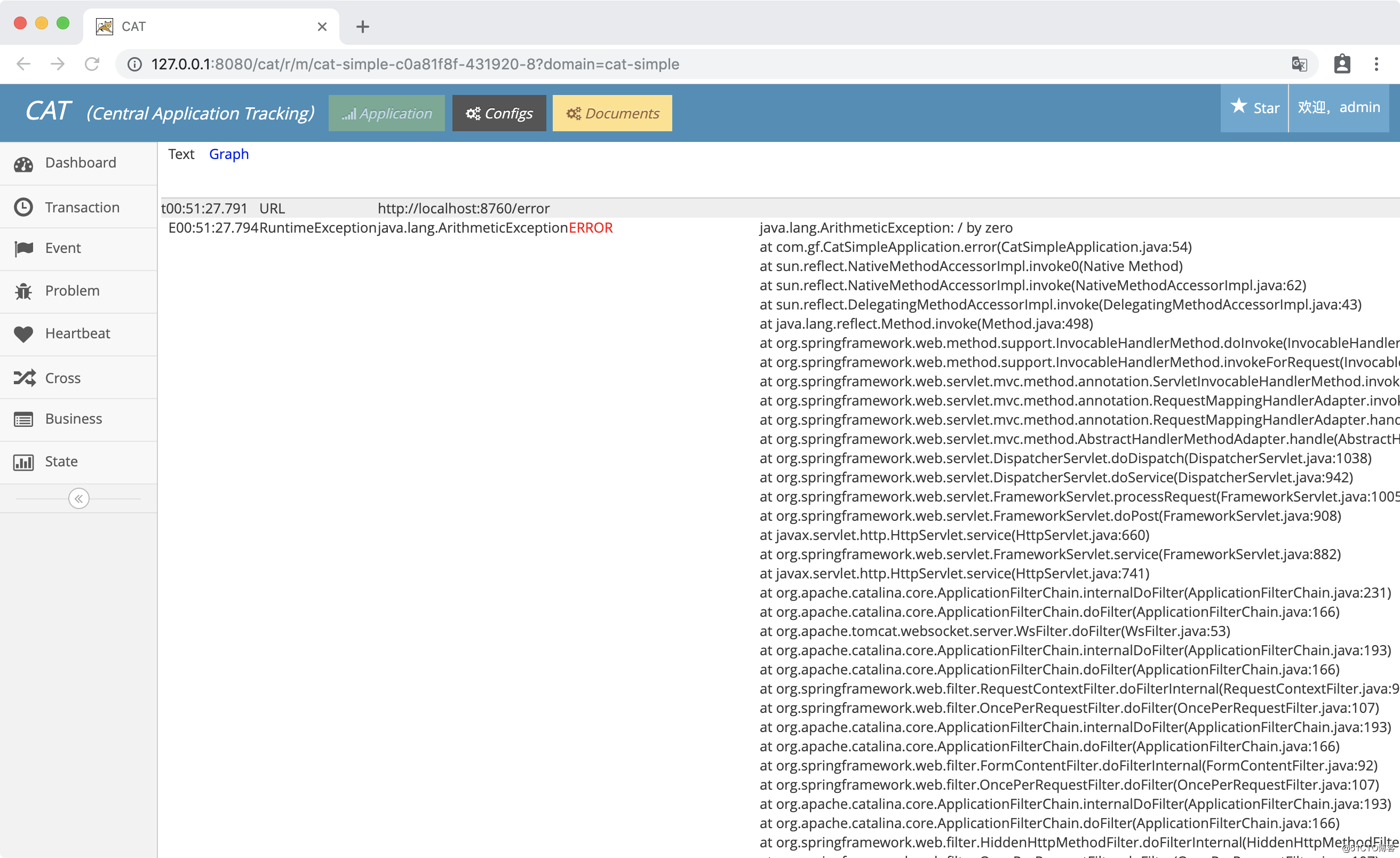Image resolution: width=1400 pixels, height=858 pixels.
Task: Click the Business list icon
Action: [x=23, y=419]
